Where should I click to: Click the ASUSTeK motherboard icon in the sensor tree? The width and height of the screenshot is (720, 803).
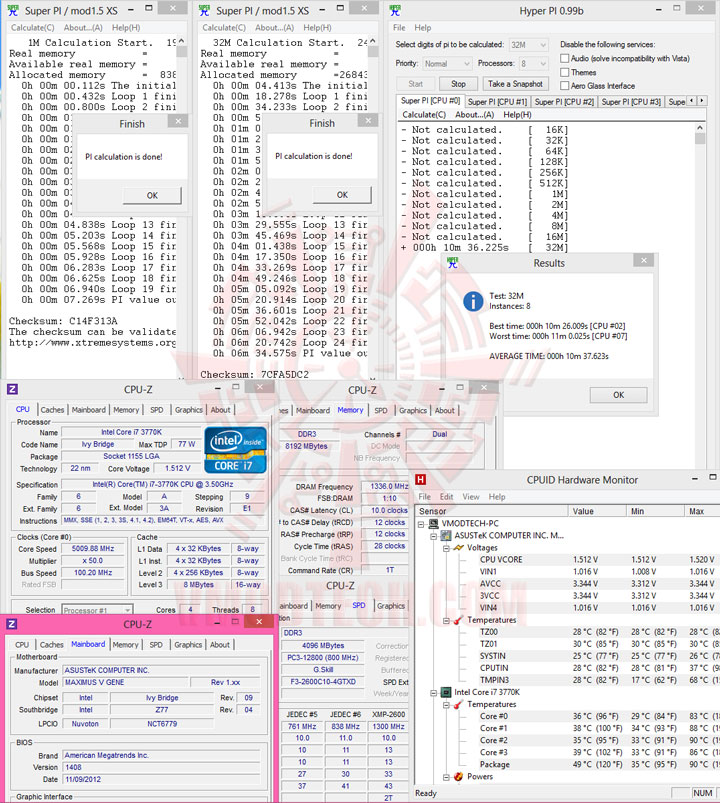tap(446, 536)
